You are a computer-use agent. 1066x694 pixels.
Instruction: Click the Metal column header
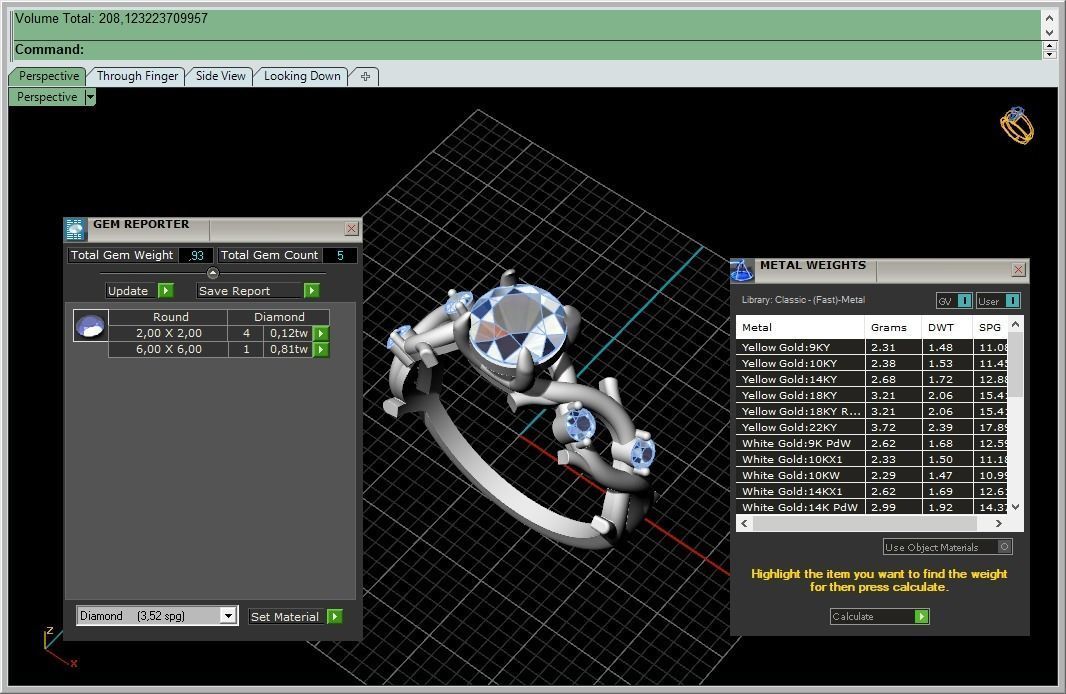(800, 327)
